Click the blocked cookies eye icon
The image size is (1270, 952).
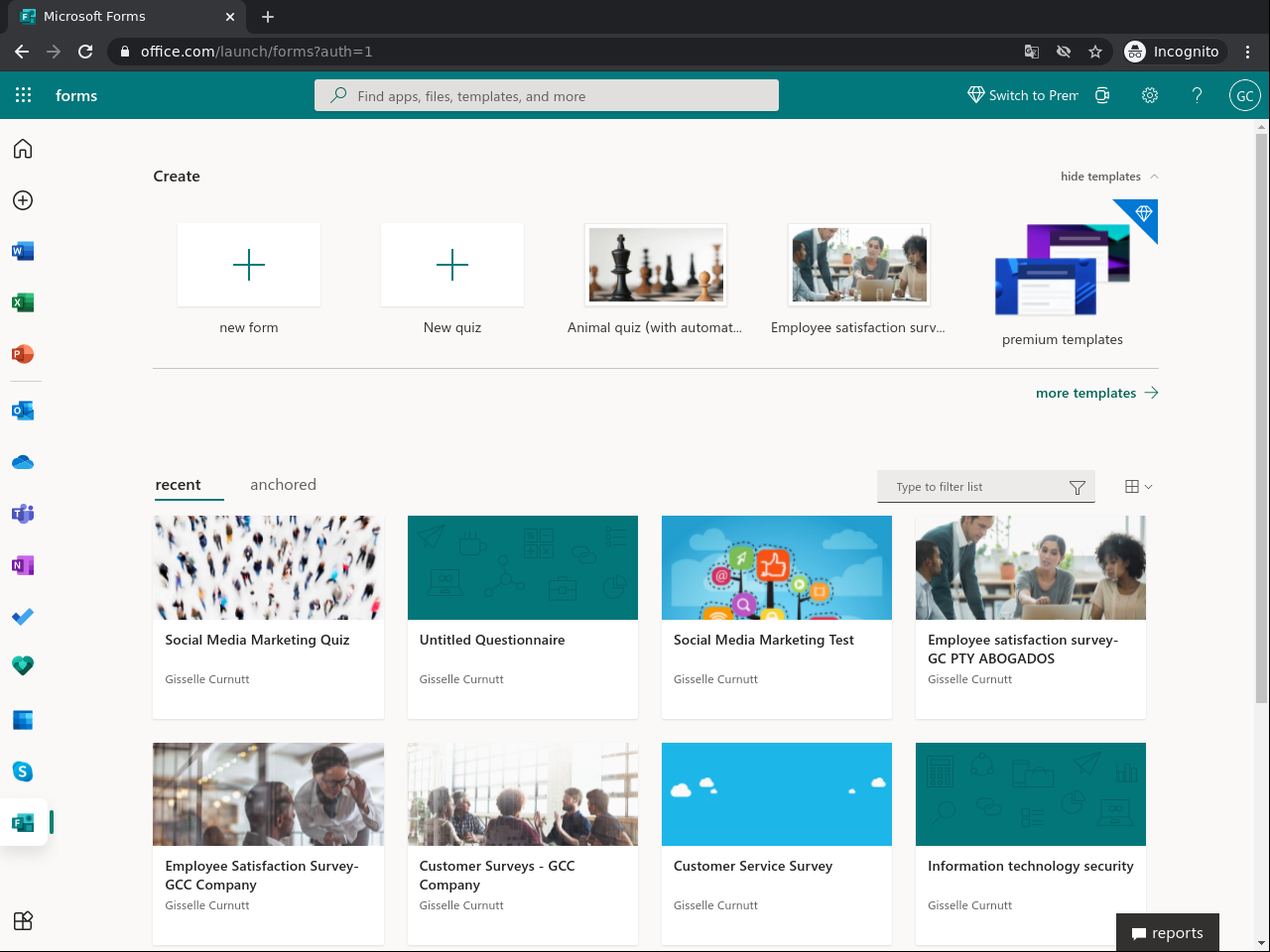[1064, 52]
